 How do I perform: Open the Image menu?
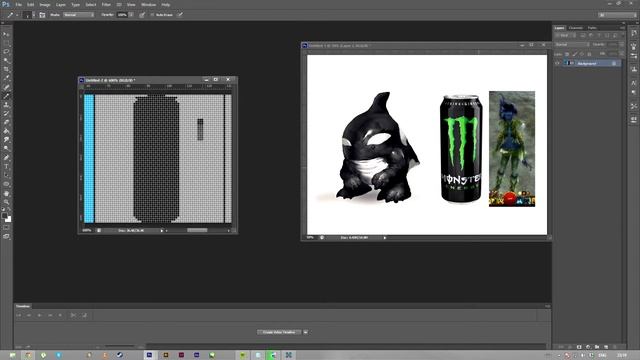tap(44, 4)
